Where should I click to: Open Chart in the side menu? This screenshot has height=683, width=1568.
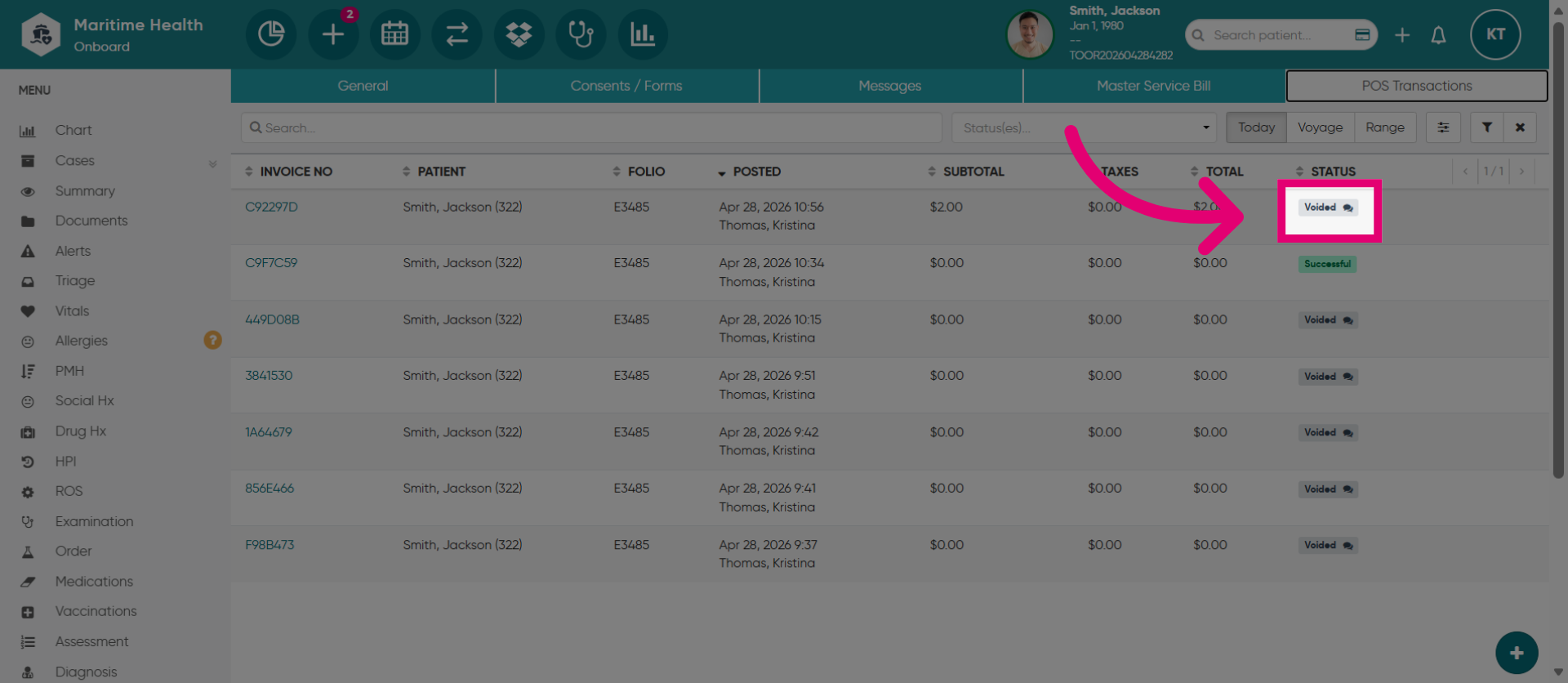click(x=73, y=131)
